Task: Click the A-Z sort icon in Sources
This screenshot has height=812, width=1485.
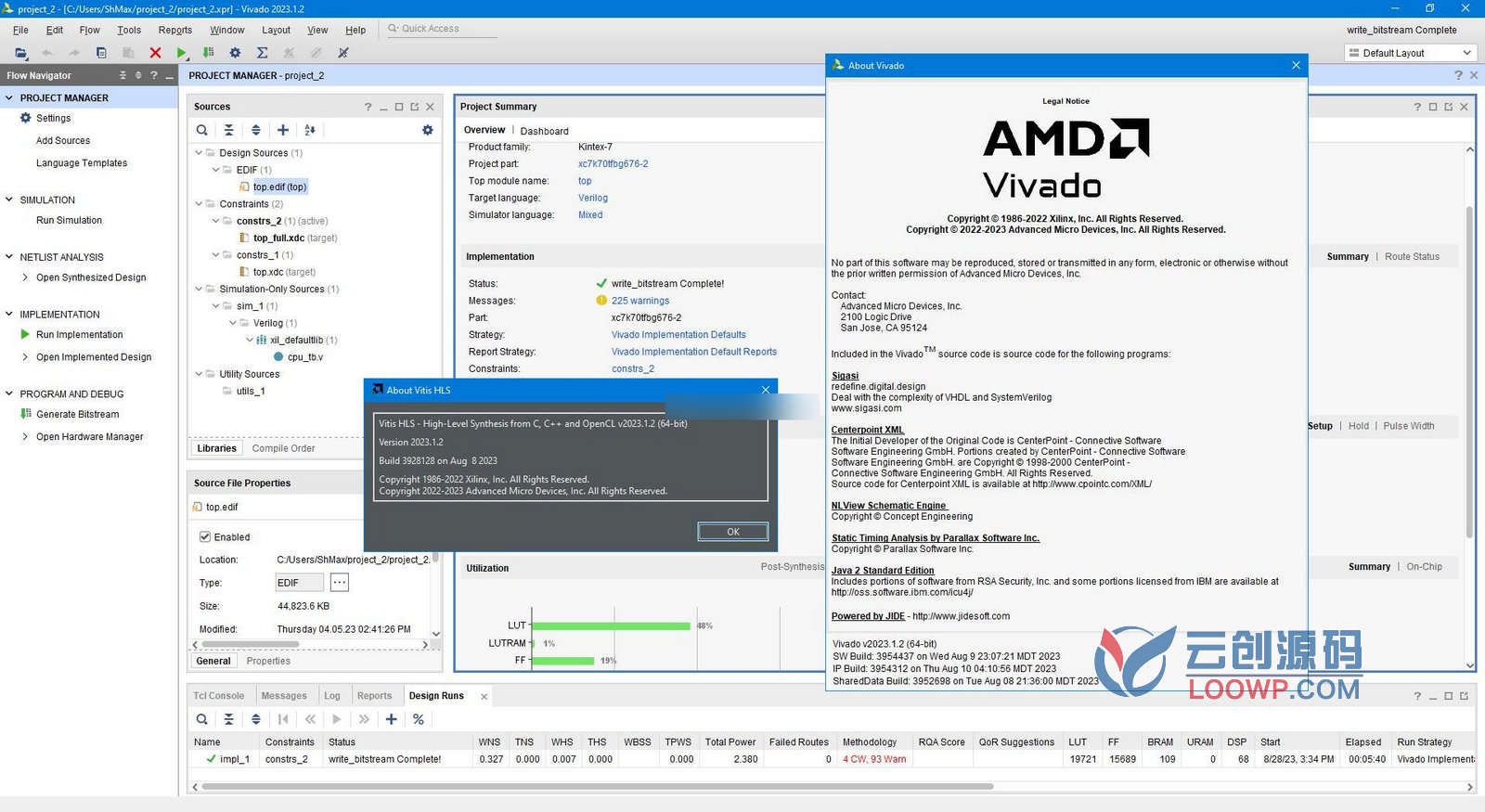Action: (310, 130)
